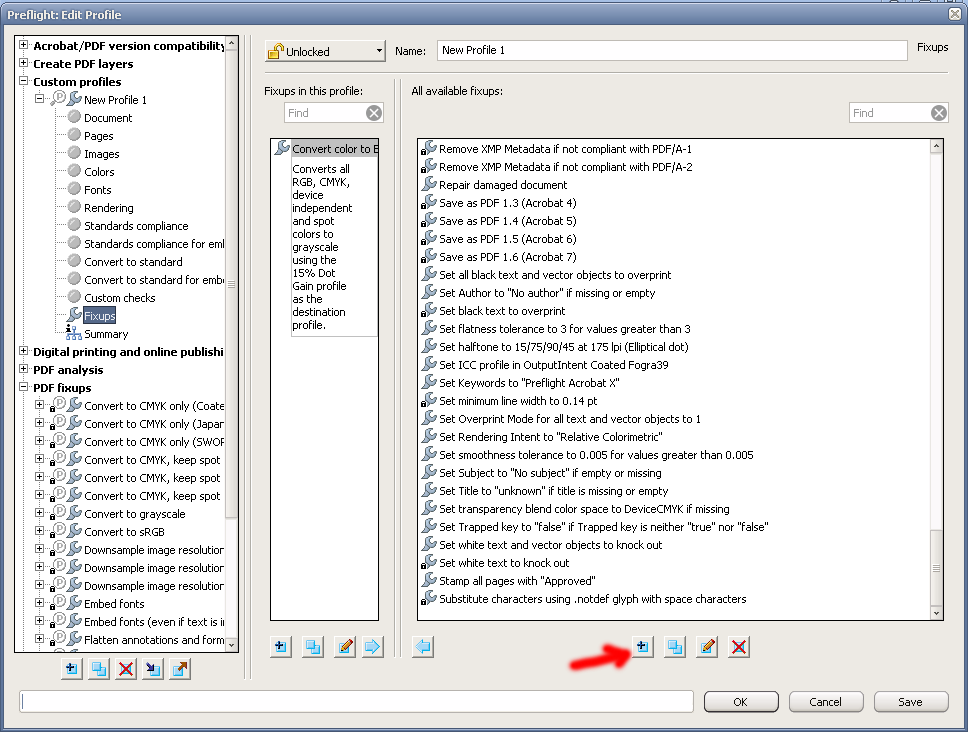The image size is (968, 732).
Task: Select the Fixups section in the tree
Action: [100, 315]
